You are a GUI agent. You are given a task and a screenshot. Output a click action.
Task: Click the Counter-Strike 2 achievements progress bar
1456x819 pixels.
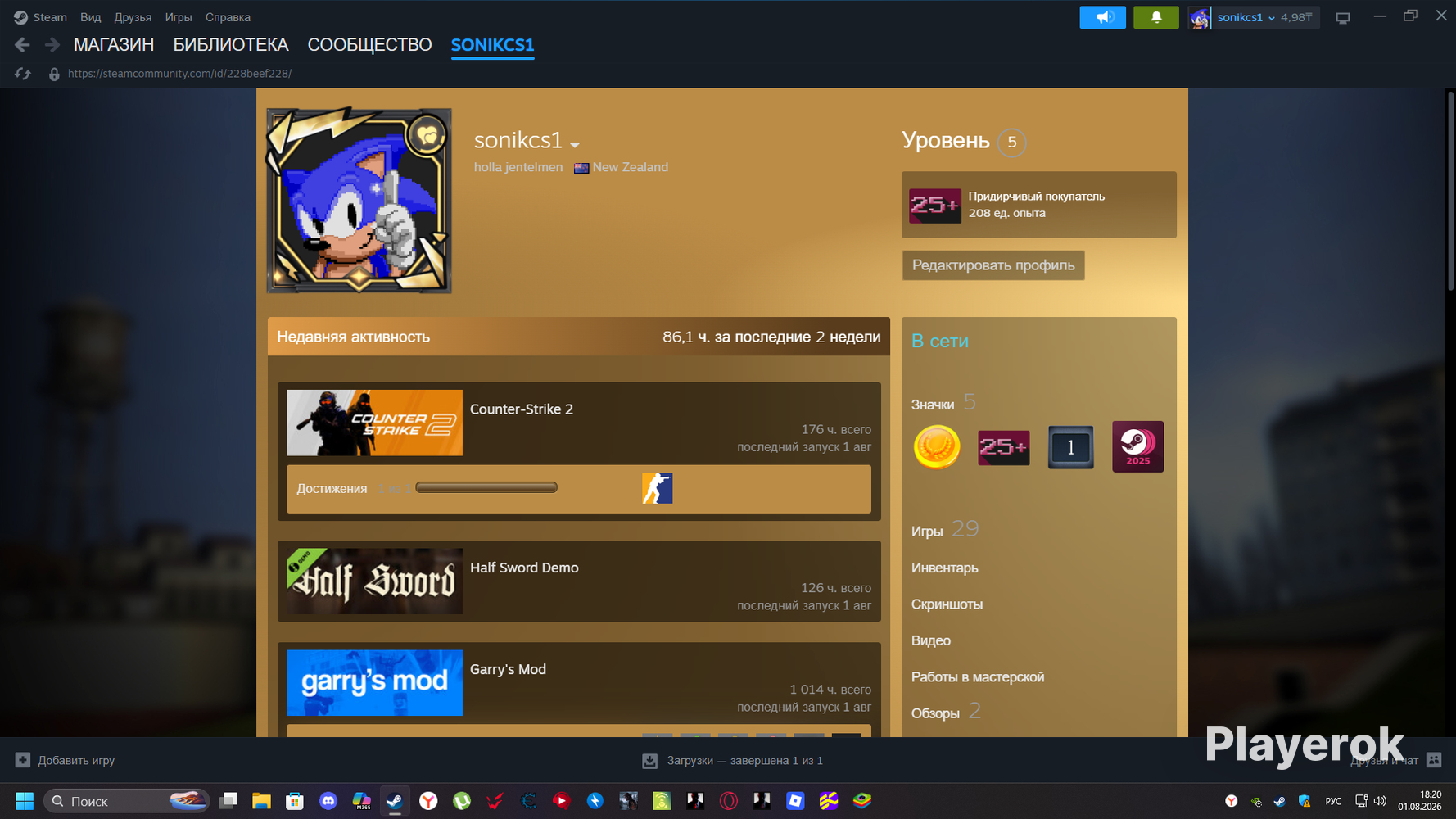point(486,488)
